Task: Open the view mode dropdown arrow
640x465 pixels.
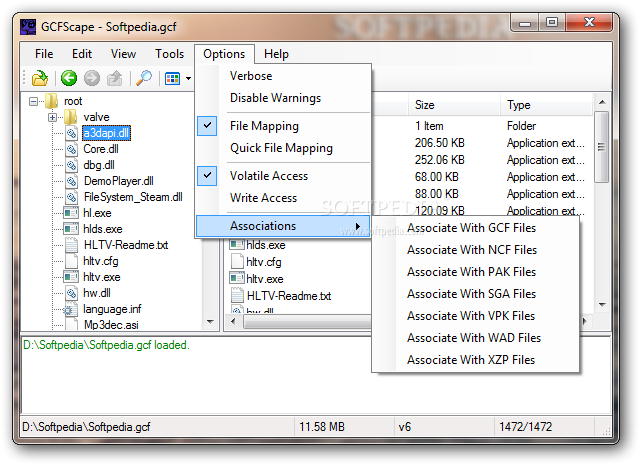Action: tap(188, 78)
